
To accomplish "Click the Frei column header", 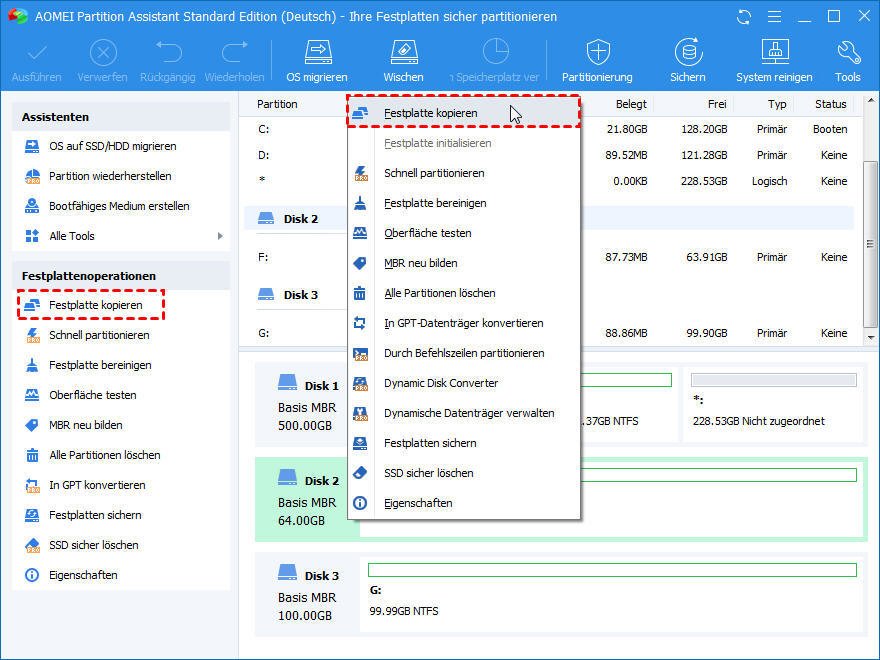I will [x=717, y=104].
